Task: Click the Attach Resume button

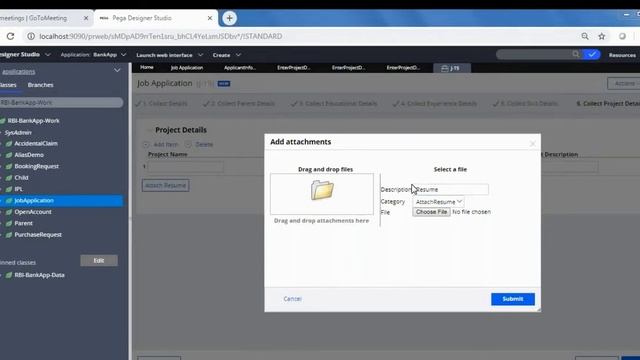Action: coord(165,185)
